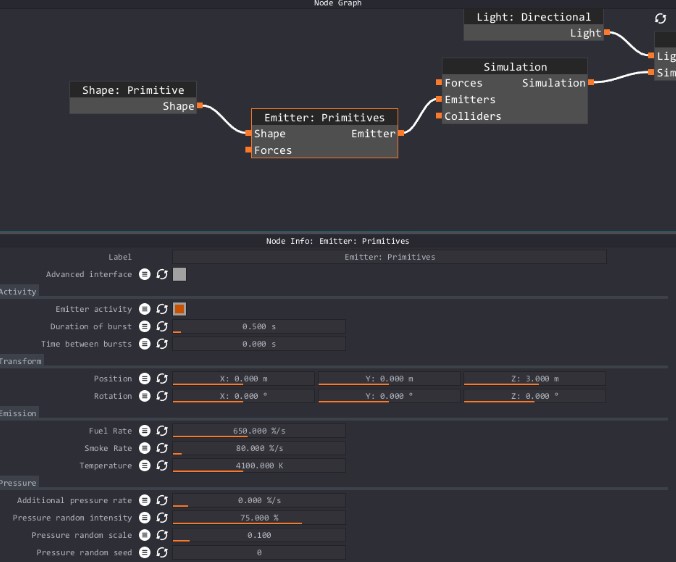Screen dimensions: 676x562
Task: Click the refresh icon in Node Graph corner
Action: (660, 19)
